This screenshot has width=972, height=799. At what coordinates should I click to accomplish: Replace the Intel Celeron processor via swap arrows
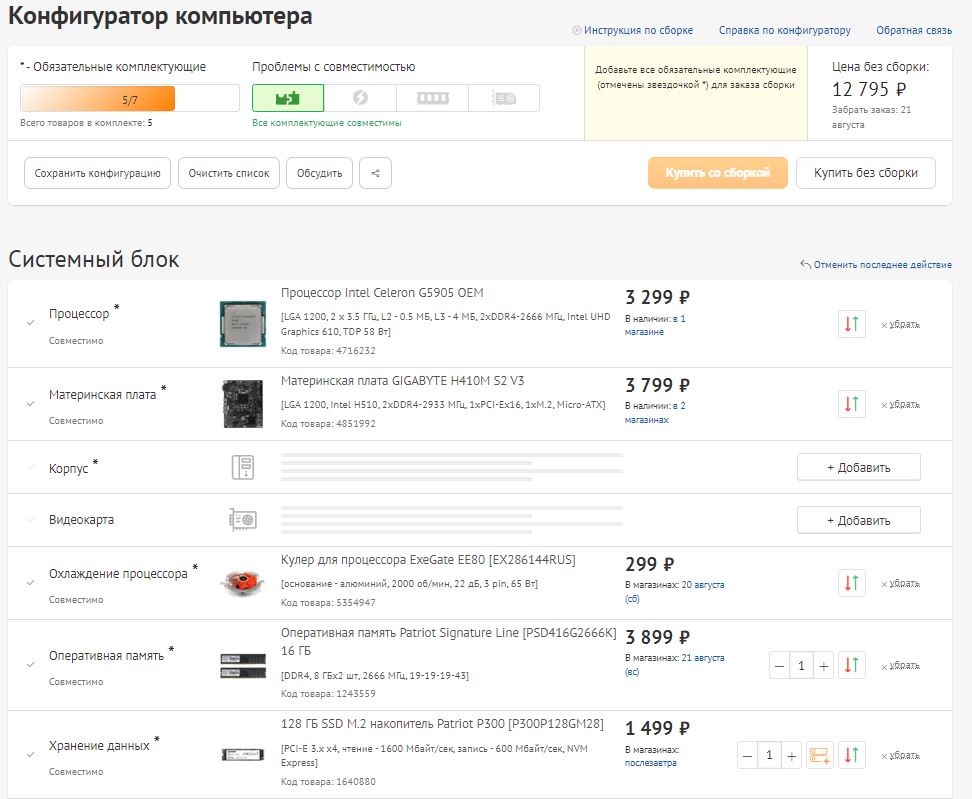pyautogui.click(x=852, y=324)
